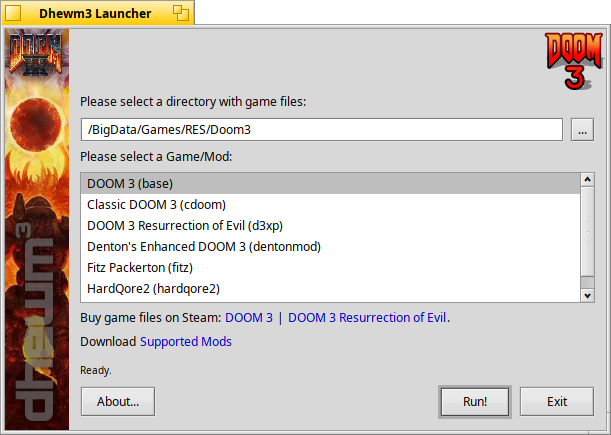Select Classic DOOM 3 (cdoom)

pyautogui.click(x=330, y=205)
